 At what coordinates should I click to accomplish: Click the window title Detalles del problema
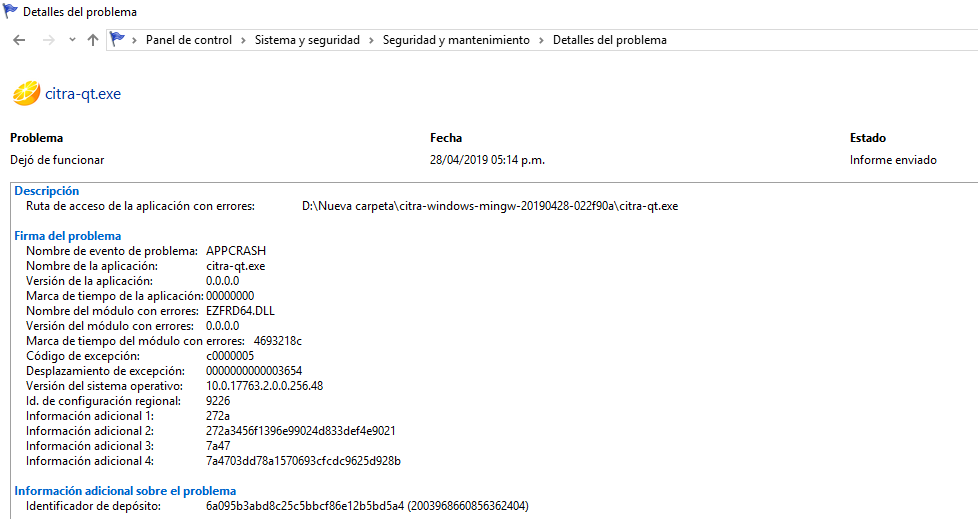(80, 12)
